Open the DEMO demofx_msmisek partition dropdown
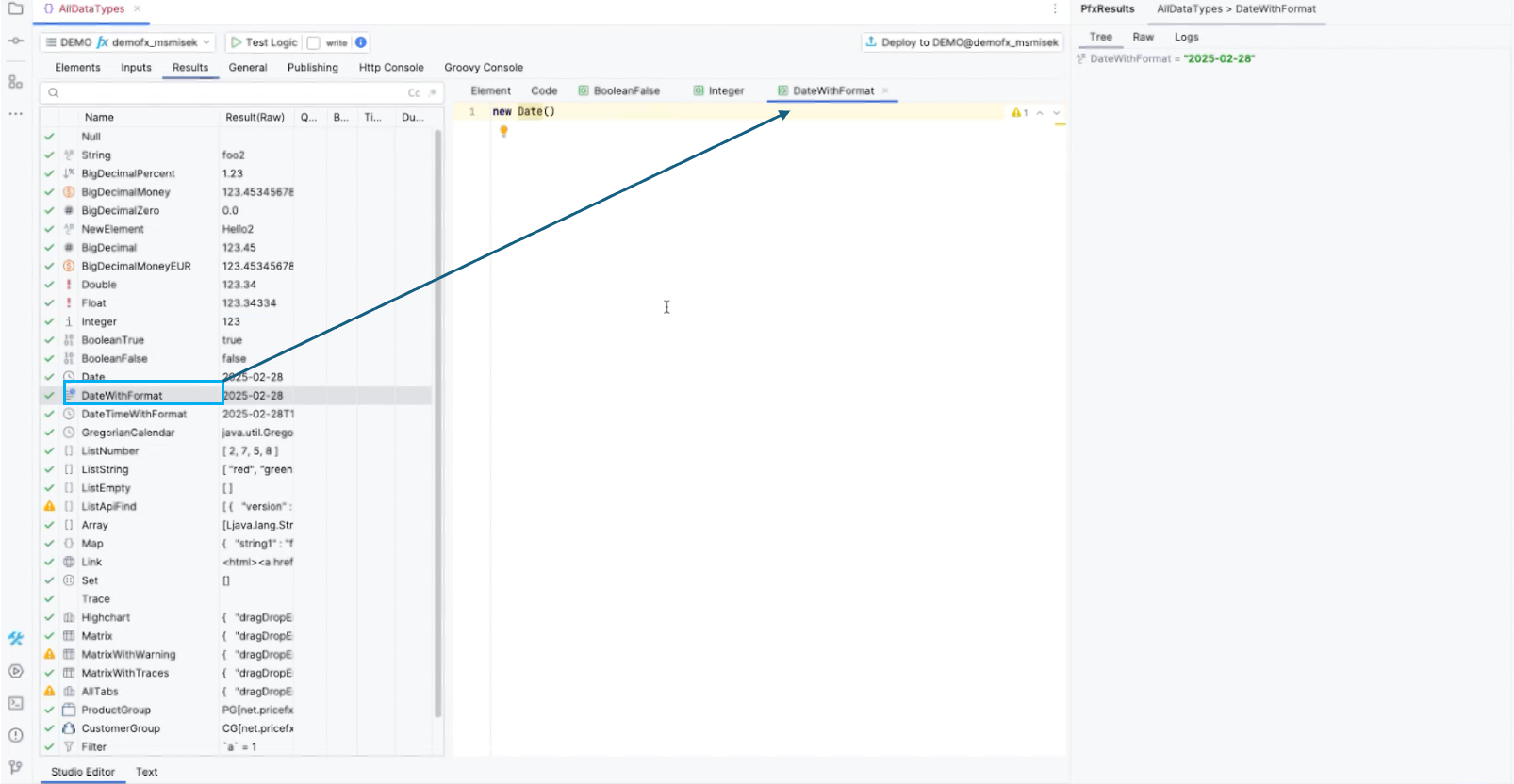 (x=127, y=42)
